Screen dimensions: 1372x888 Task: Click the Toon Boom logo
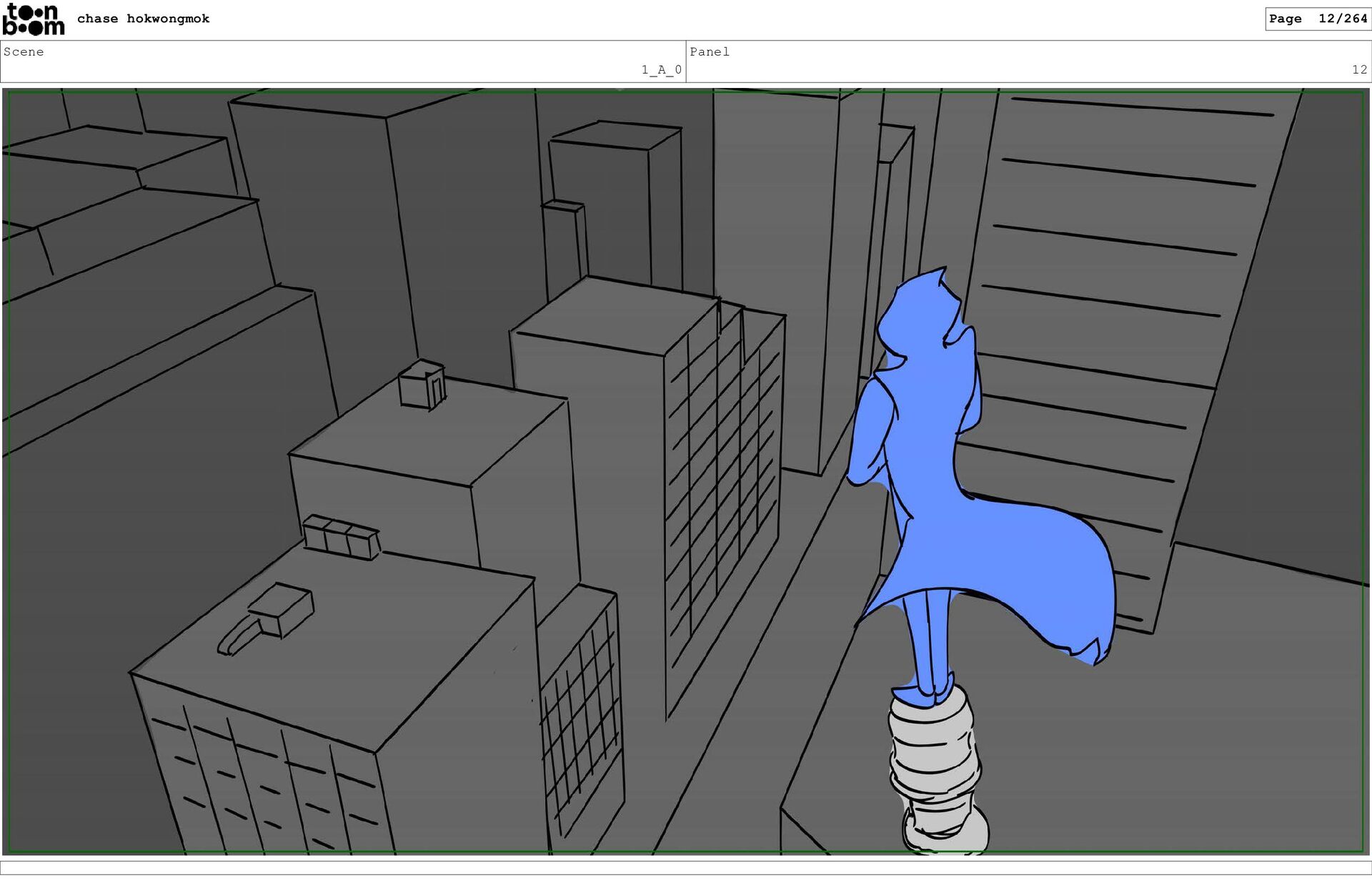point(34,19)
